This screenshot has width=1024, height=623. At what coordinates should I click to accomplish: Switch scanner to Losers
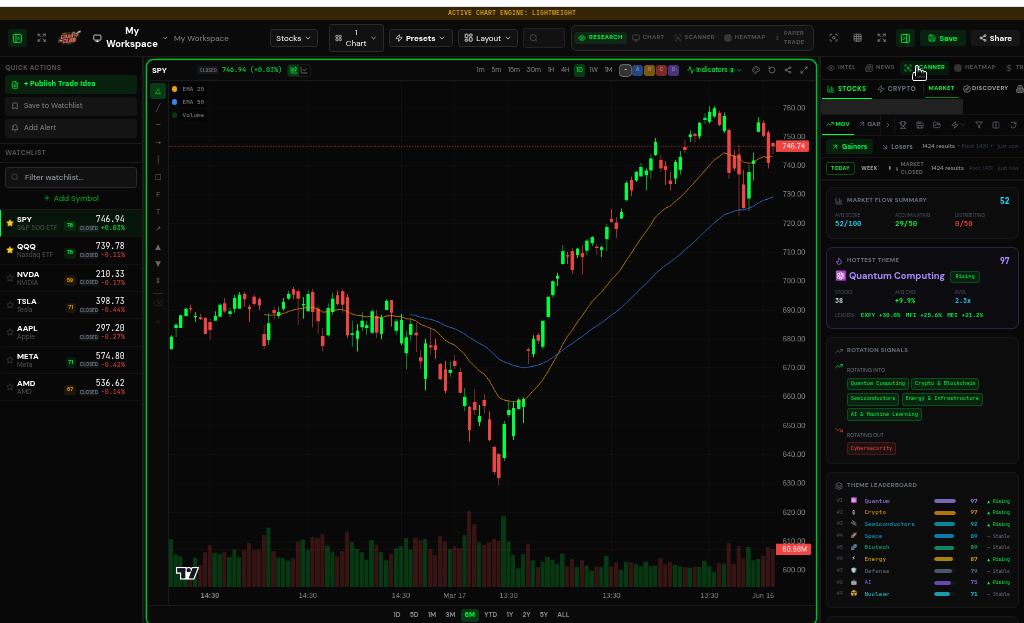(897, 147)
